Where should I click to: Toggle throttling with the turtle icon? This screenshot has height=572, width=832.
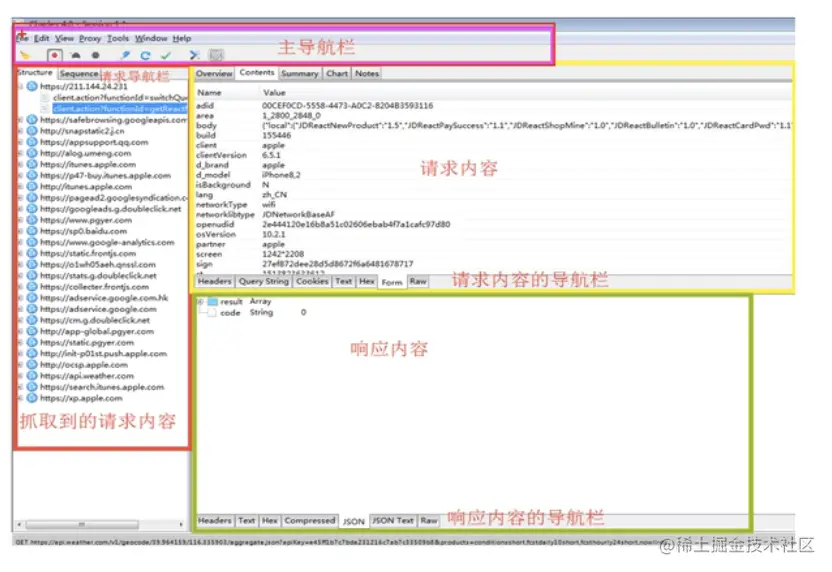point(76,55)
